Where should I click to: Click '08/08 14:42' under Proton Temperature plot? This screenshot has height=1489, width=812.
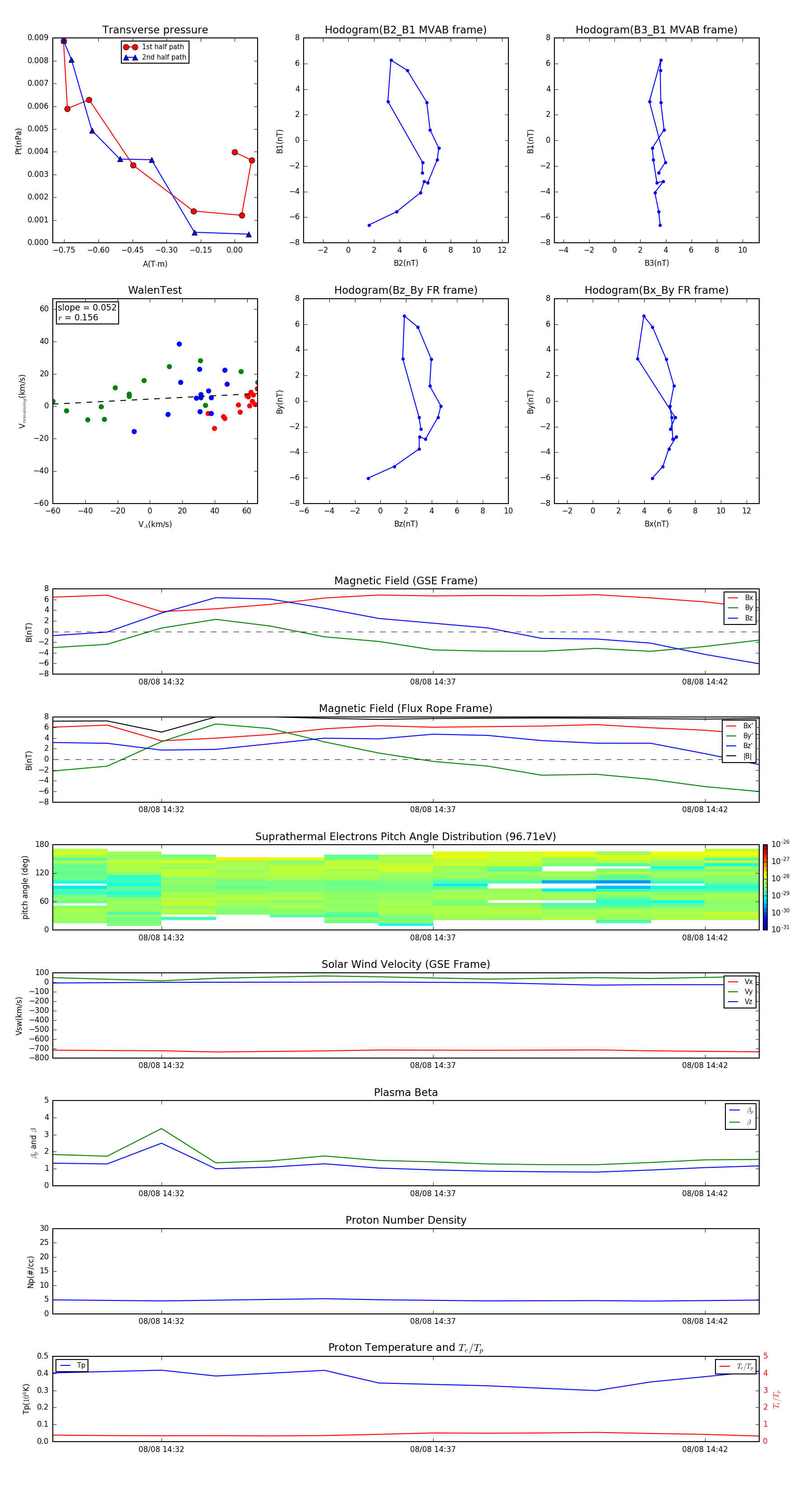(x=705, y=1450)
